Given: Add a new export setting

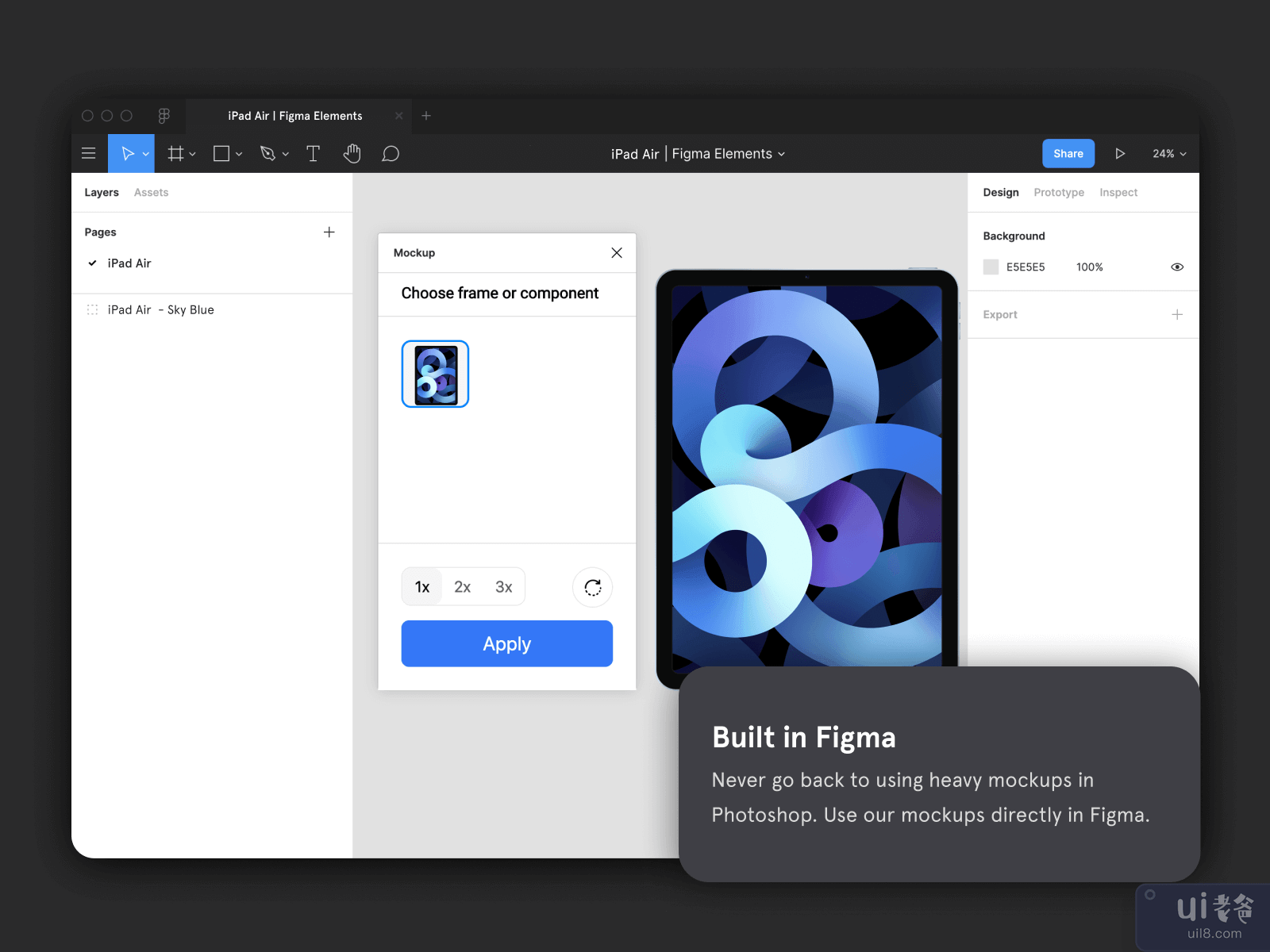Looking at the screenshot, I should click(x=1177, y=315).
